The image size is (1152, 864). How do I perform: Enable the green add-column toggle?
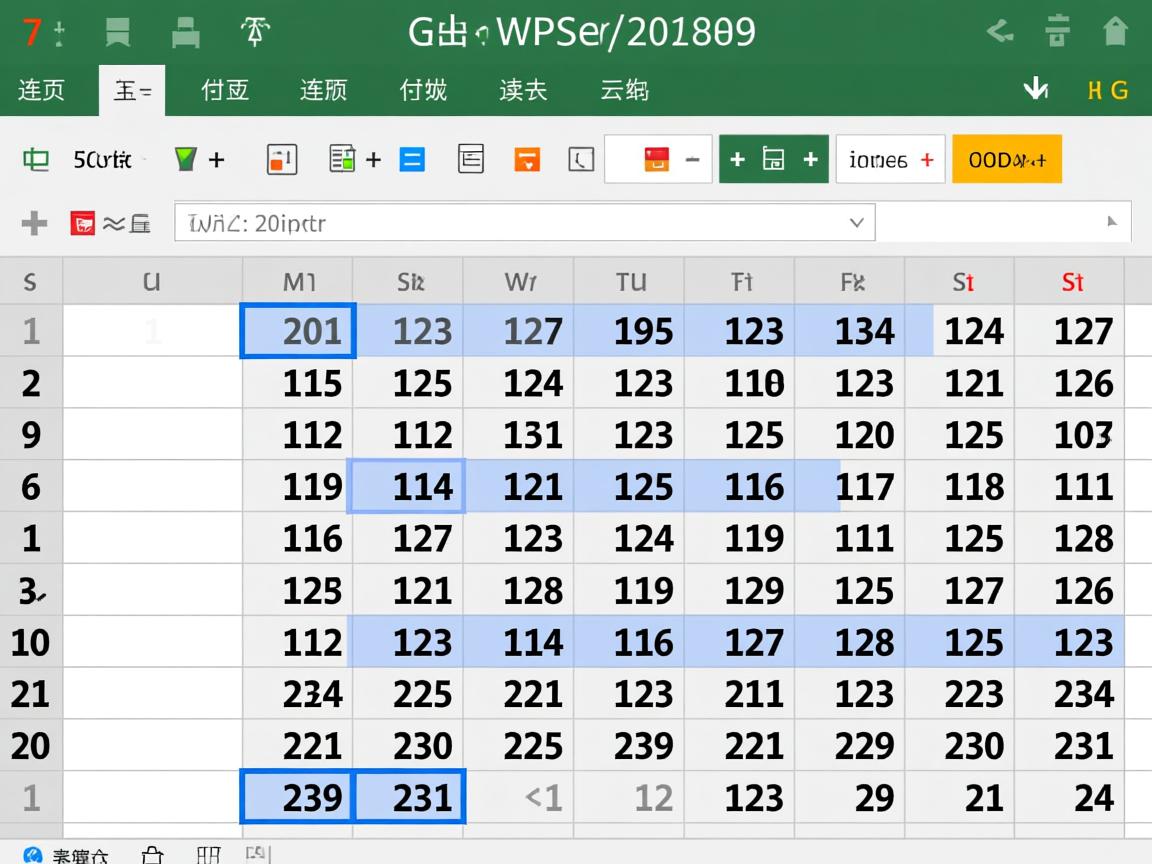[x=773, y=158]
